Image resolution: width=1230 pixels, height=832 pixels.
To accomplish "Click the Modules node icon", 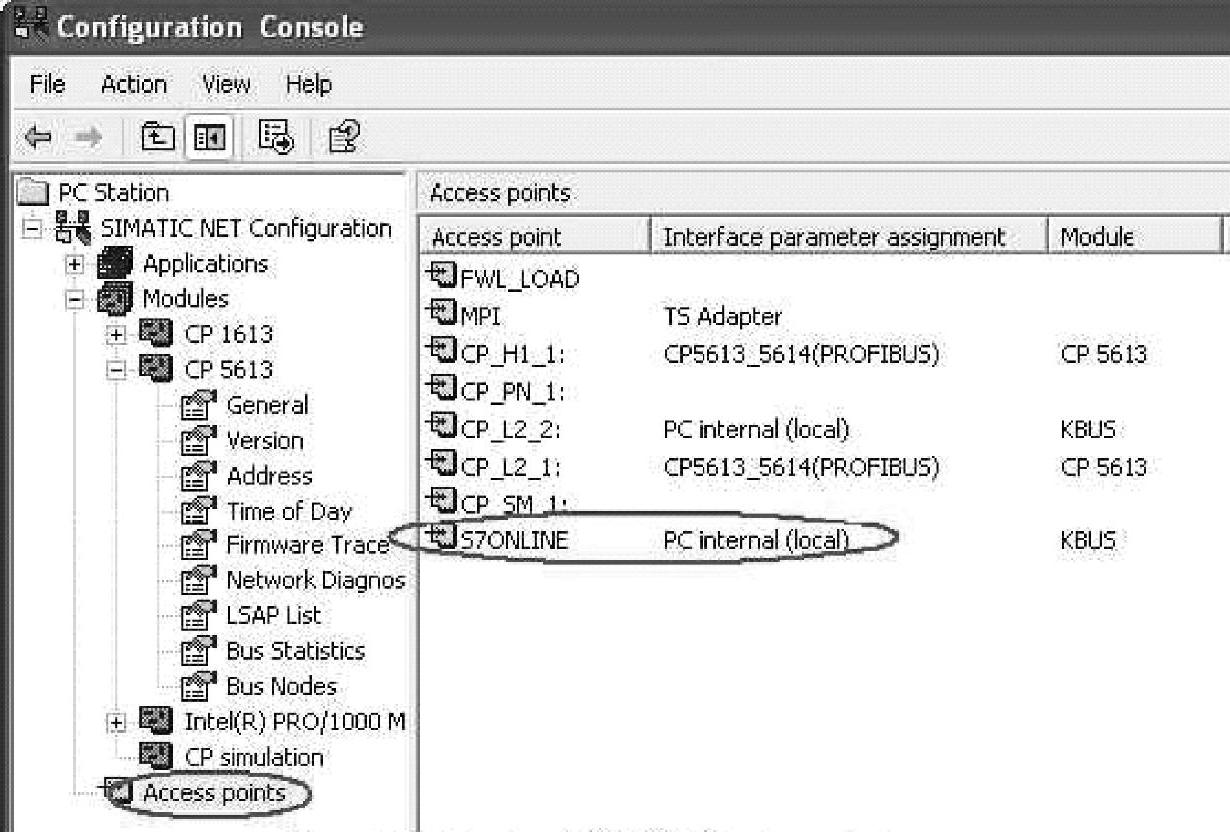I will click(116, 300).
